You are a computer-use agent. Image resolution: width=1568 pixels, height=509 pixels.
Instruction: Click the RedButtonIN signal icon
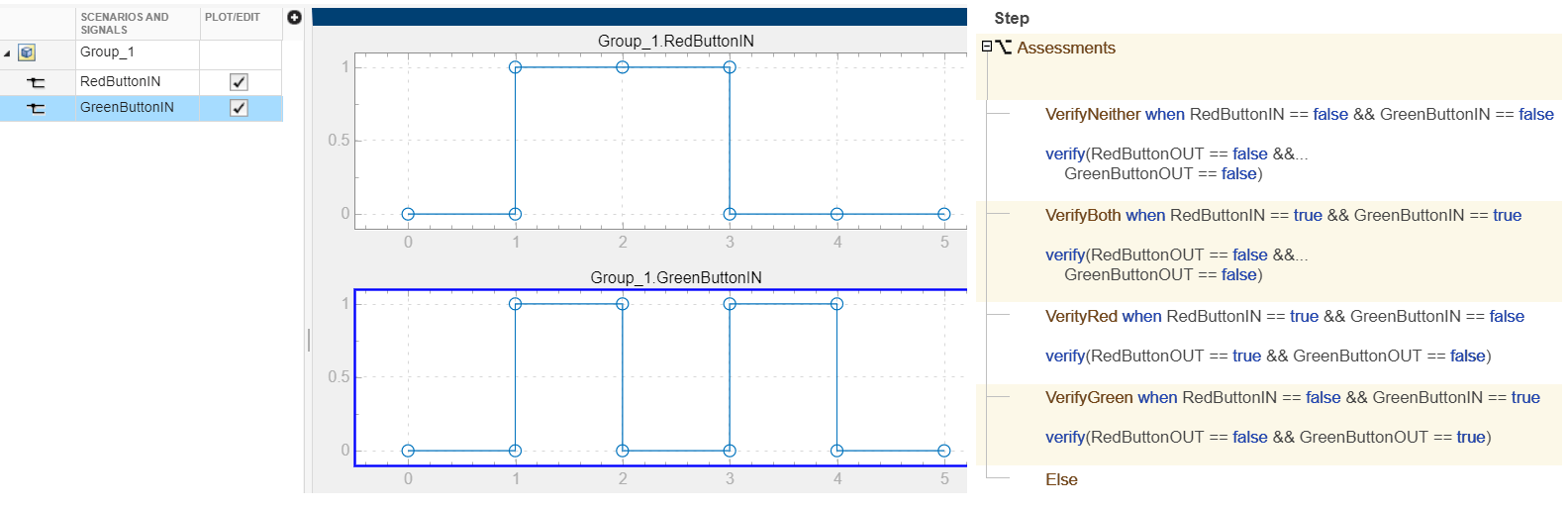point(37,82)
